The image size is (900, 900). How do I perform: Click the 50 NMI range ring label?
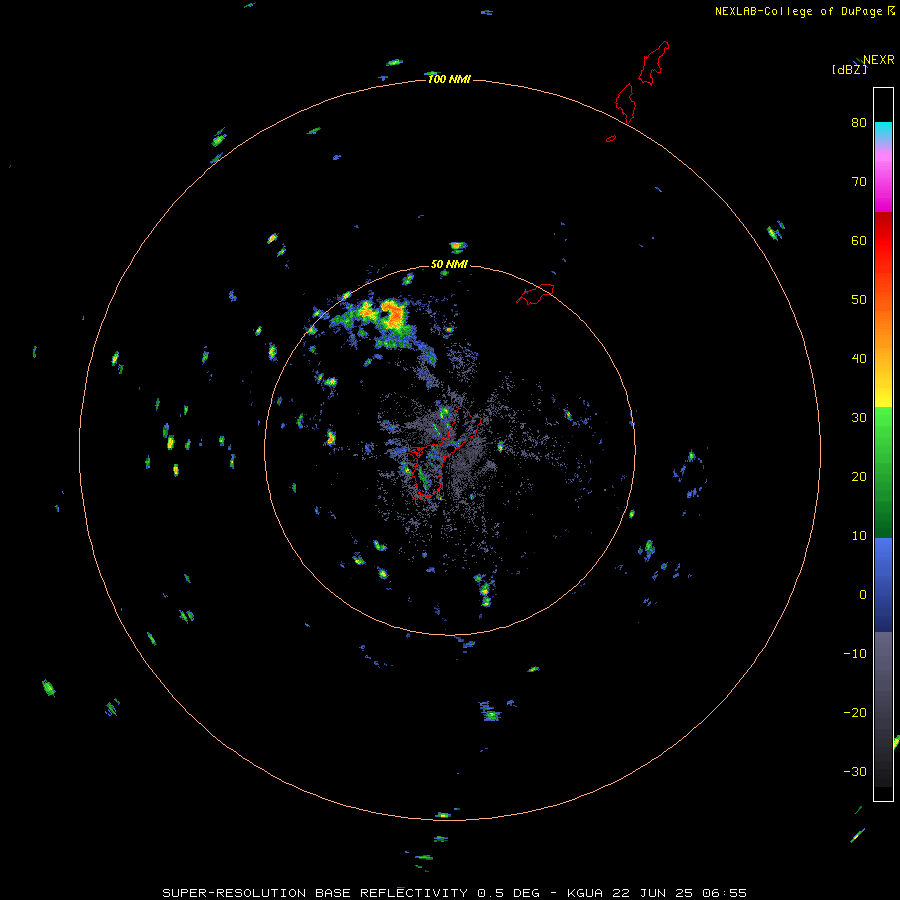pyautogui.click(x=449, y=265)
